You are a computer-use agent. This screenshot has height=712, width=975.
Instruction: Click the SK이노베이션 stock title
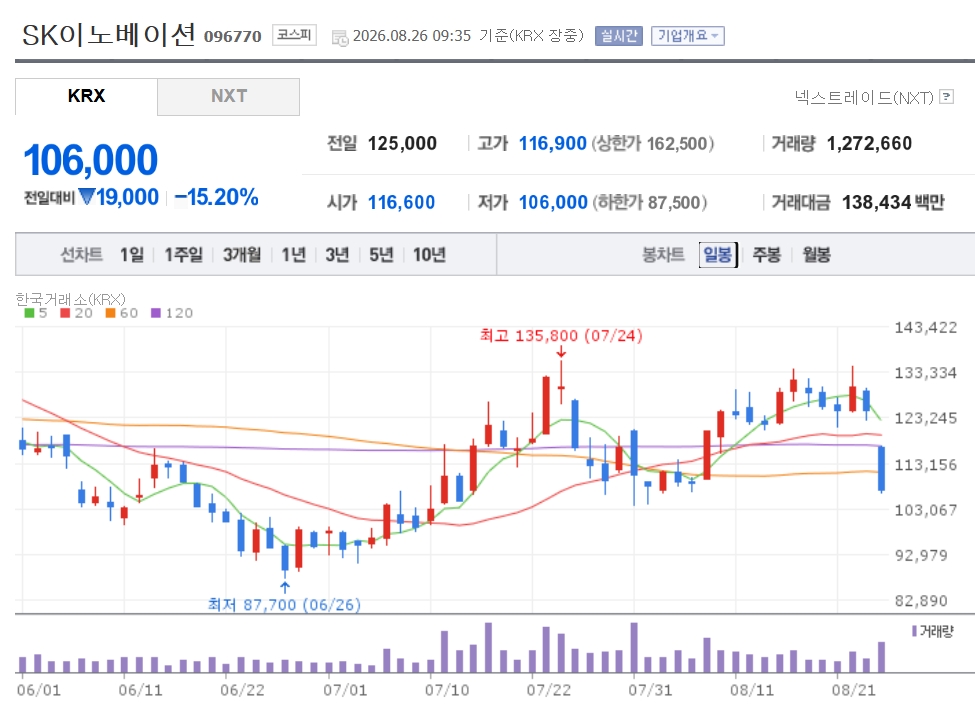click(x=109, y=35)
